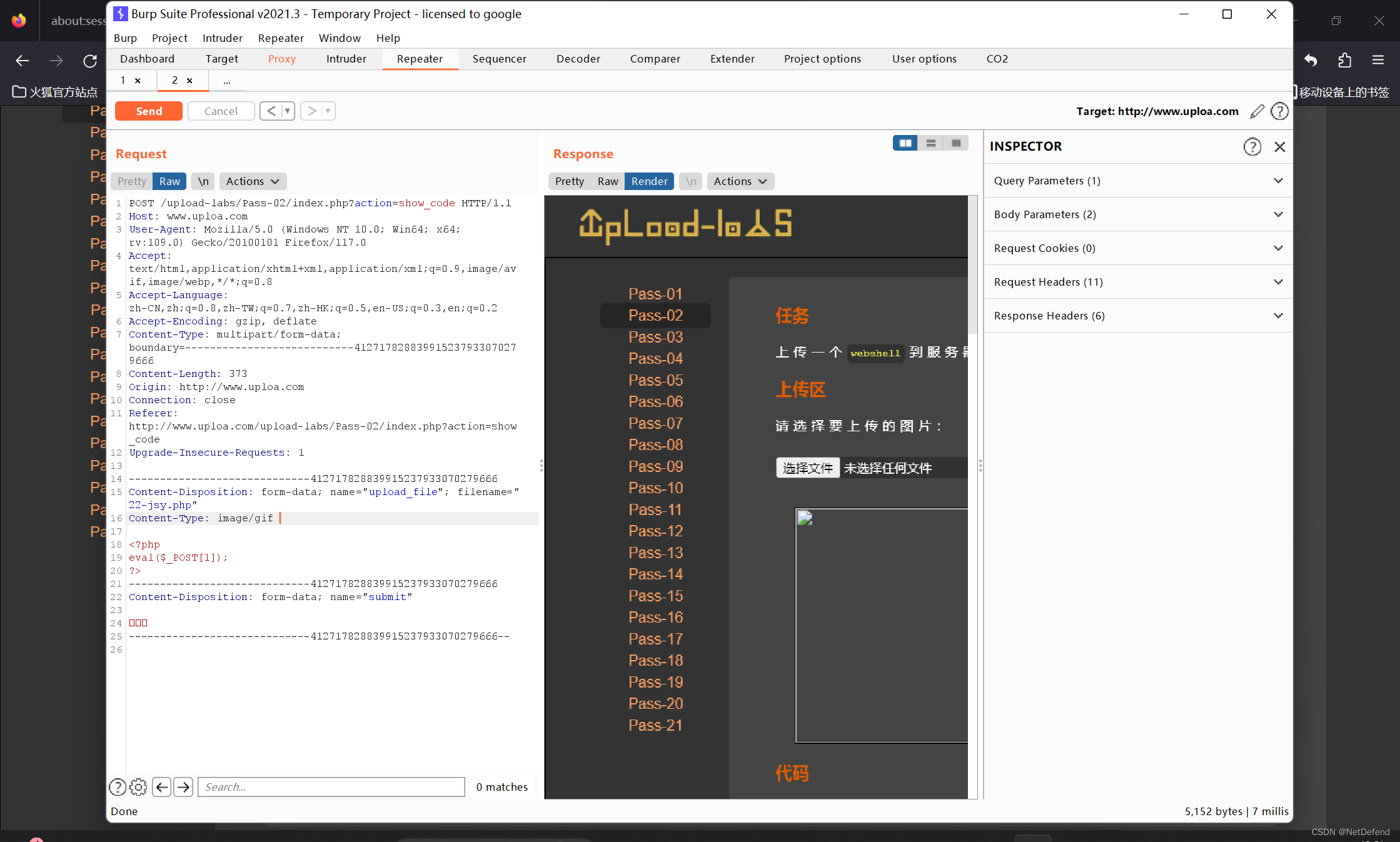Viewport: 1400px width, 842px height.
Task: Add new Repeater tab with ellipsis
Action: [227, 81]
